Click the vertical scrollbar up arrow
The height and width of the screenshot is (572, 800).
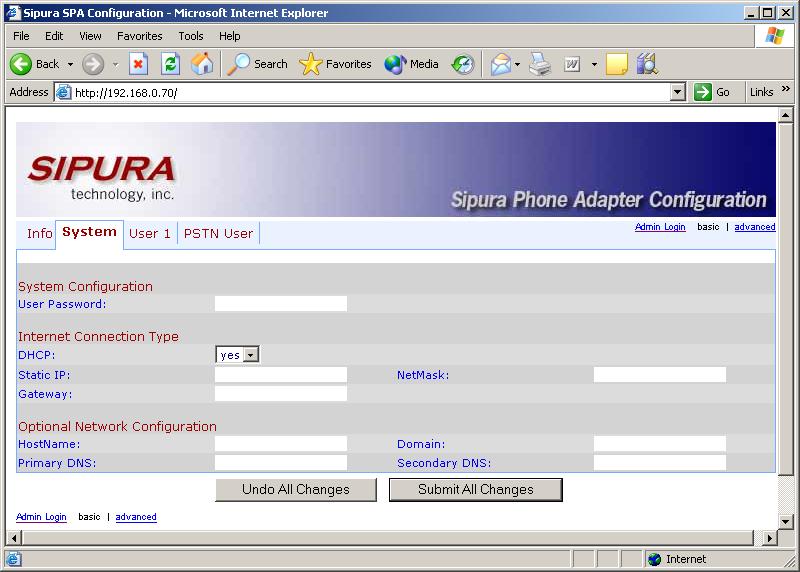click(786, 115)
